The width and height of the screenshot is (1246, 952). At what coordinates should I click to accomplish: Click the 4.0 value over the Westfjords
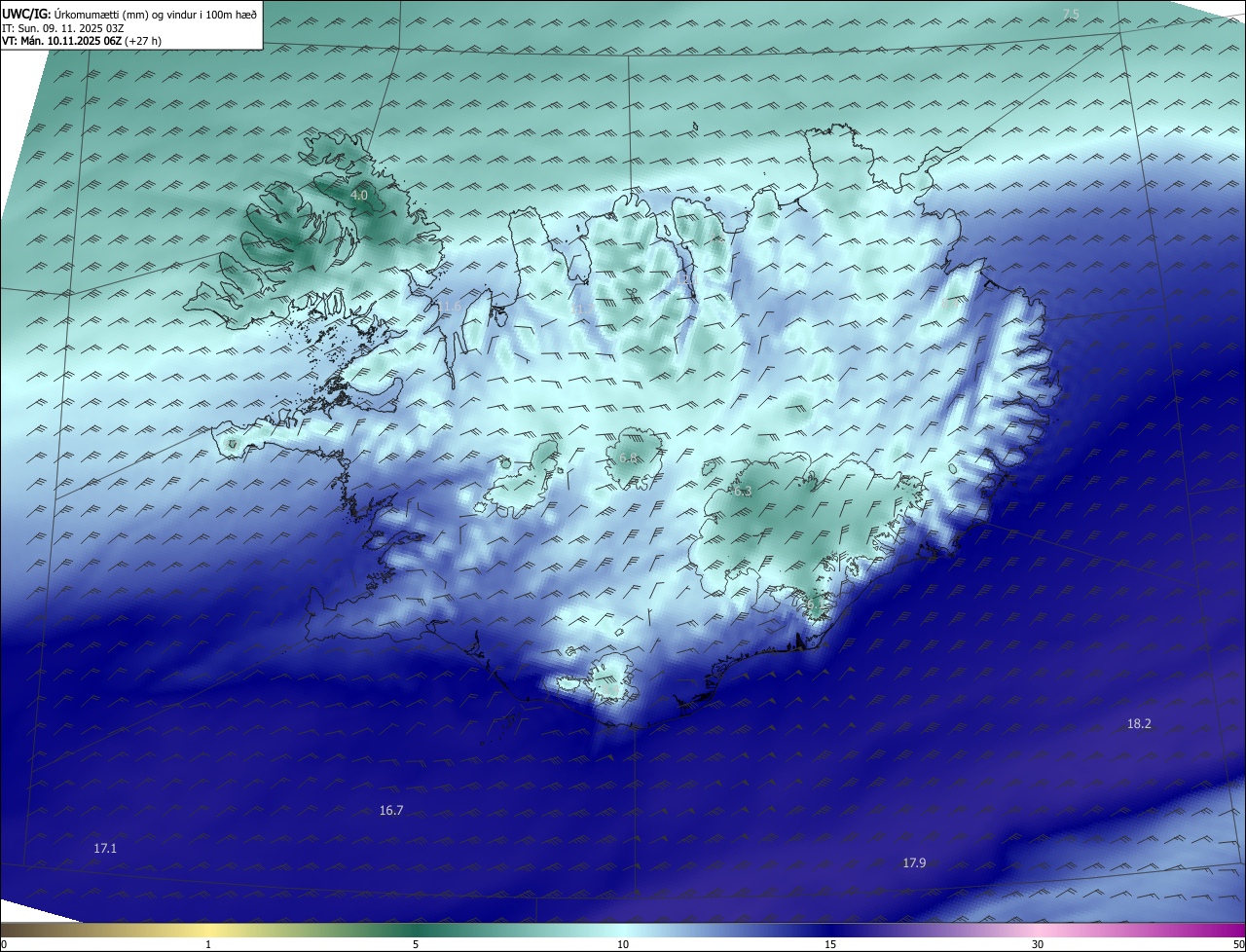click(358, 196)
